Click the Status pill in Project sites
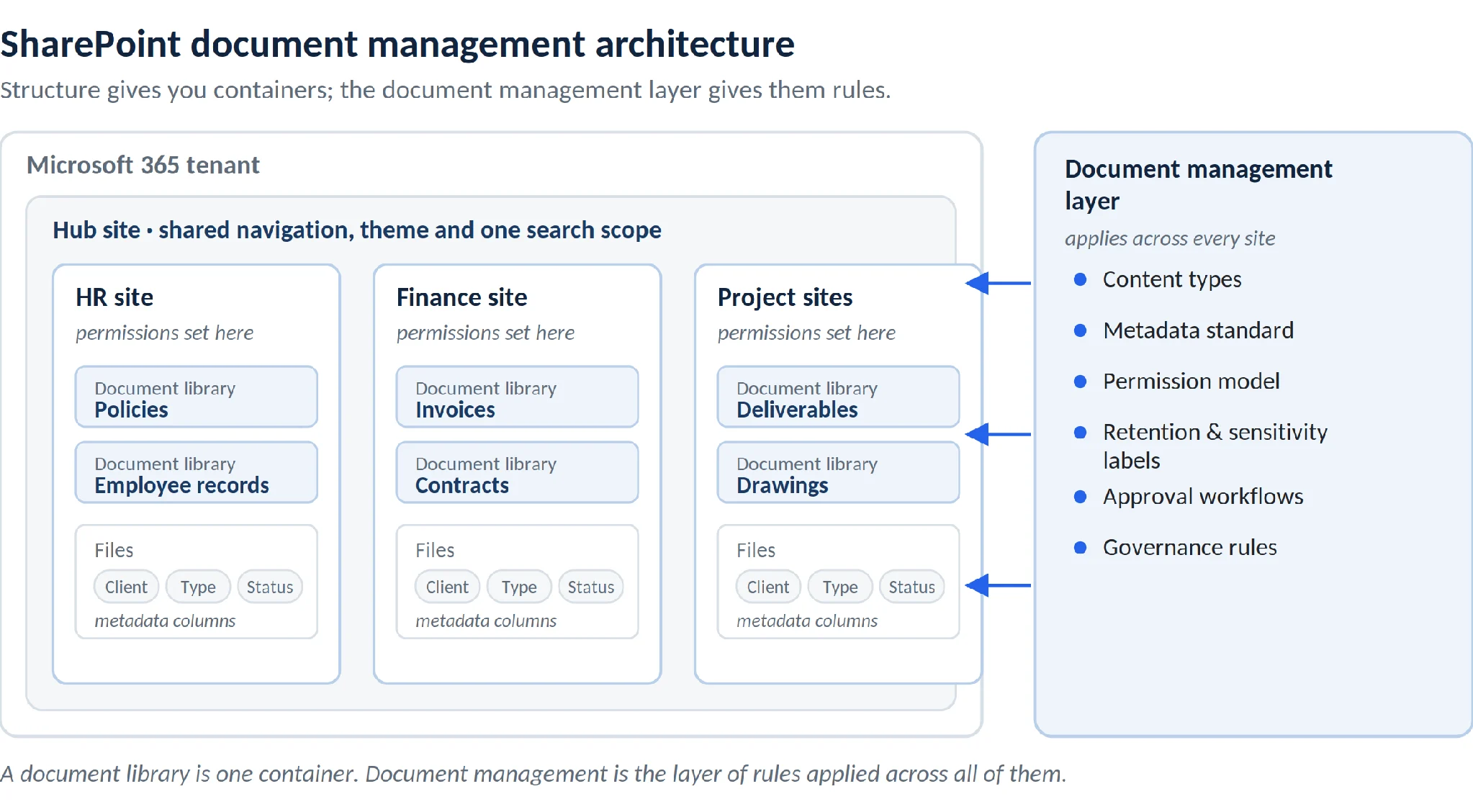1473x812 pixels. click(x=912, y=587)
